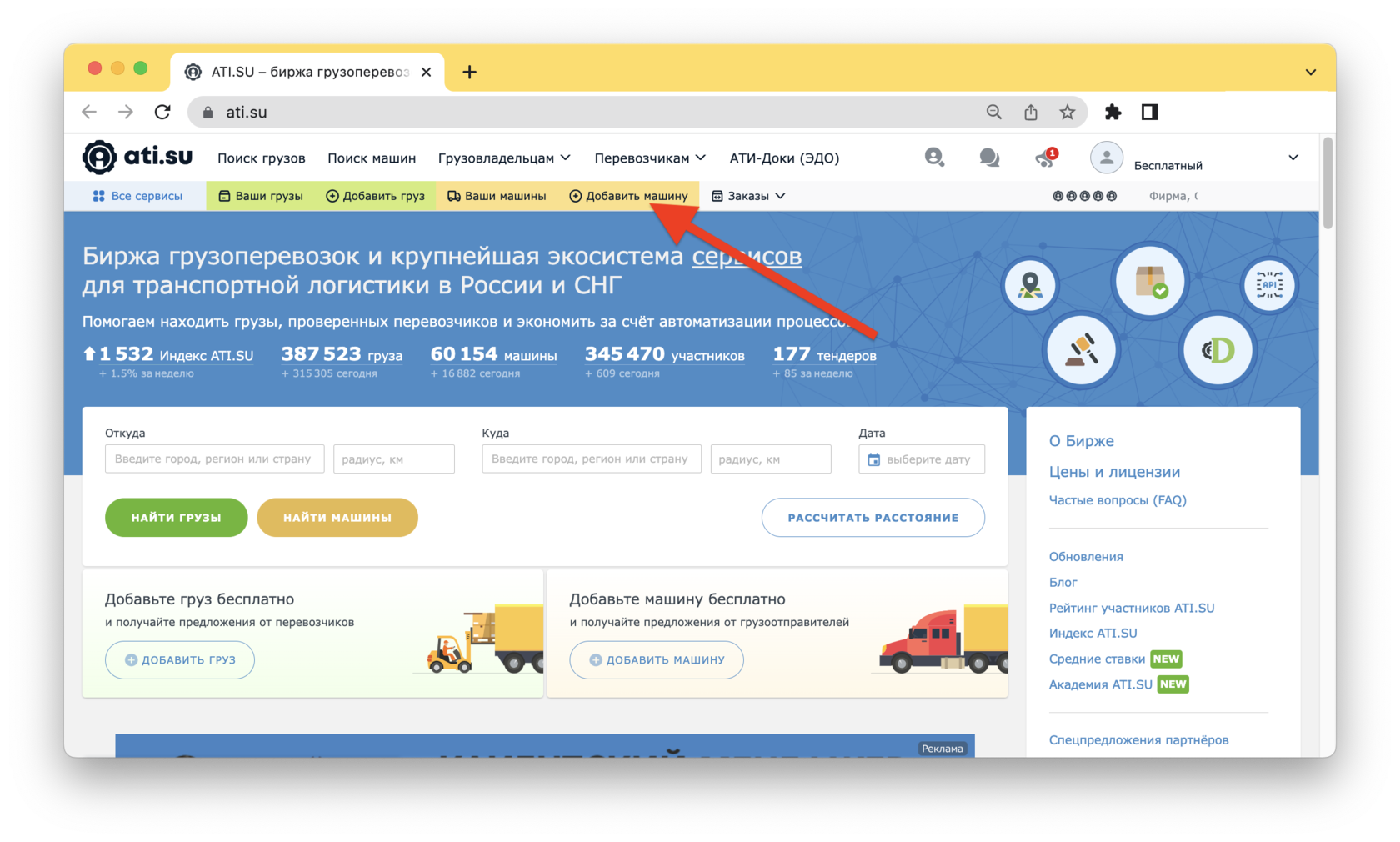Open О Бирже sidebar link
This screenshot has width=1400, height=842.
pyautogui.click(x=1081, y=441)
